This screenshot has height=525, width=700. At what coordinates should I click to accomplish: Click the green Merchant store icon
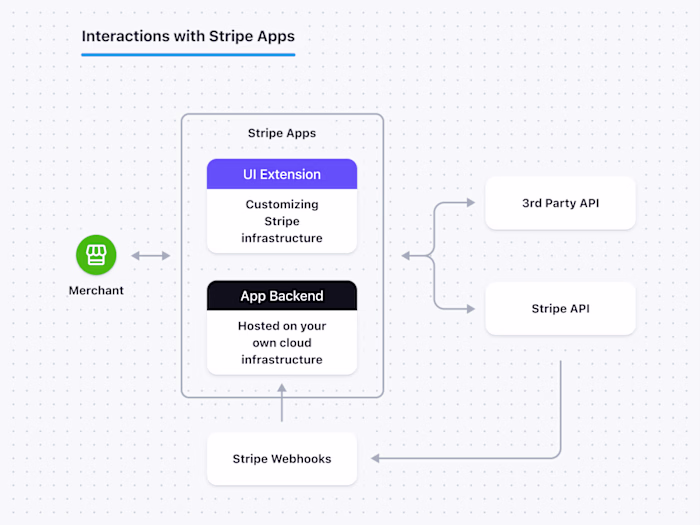96,255
